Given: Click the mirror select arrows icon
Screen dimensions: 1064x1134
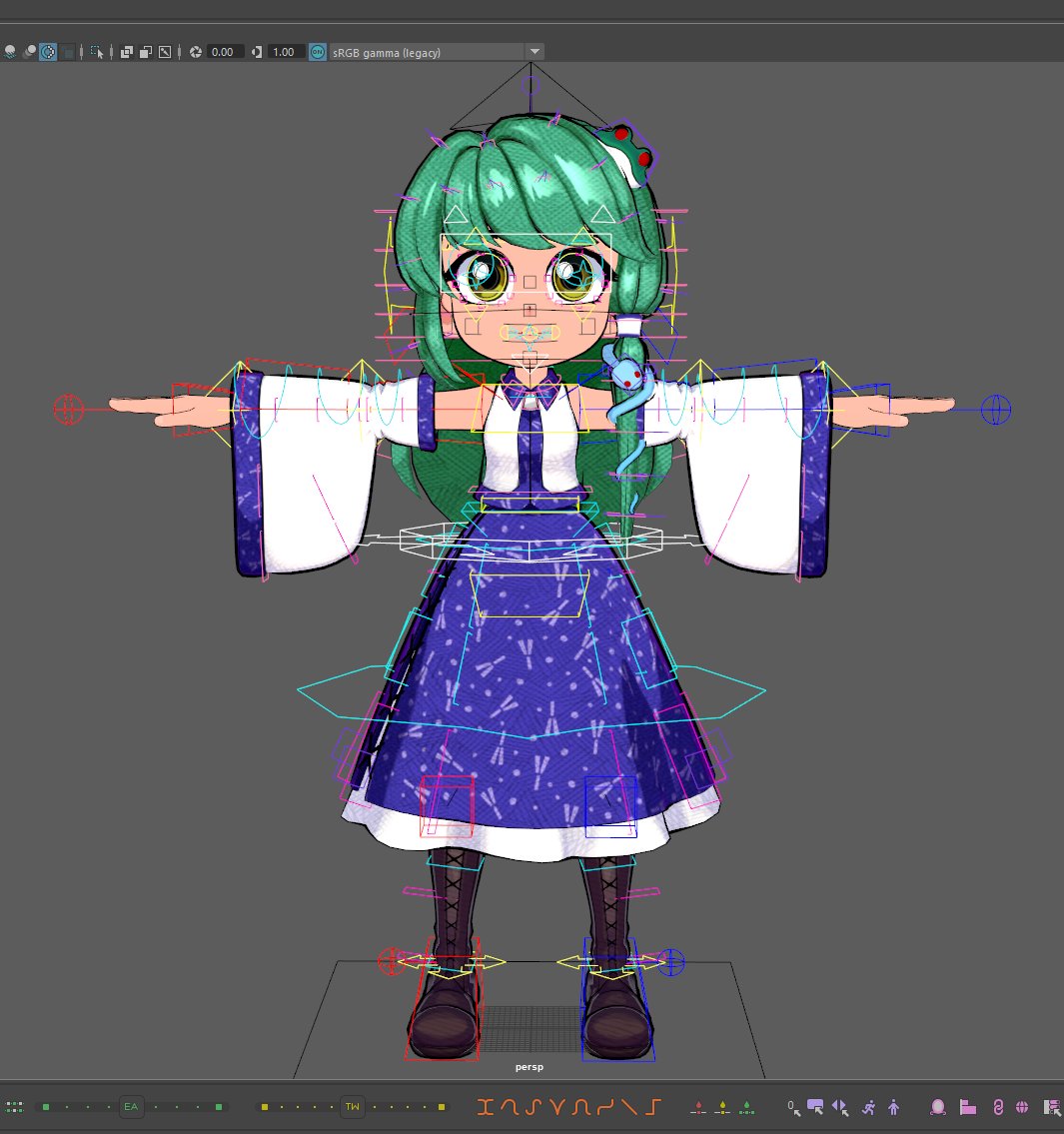Looking at the screenshot, I should pos(840,1107).
